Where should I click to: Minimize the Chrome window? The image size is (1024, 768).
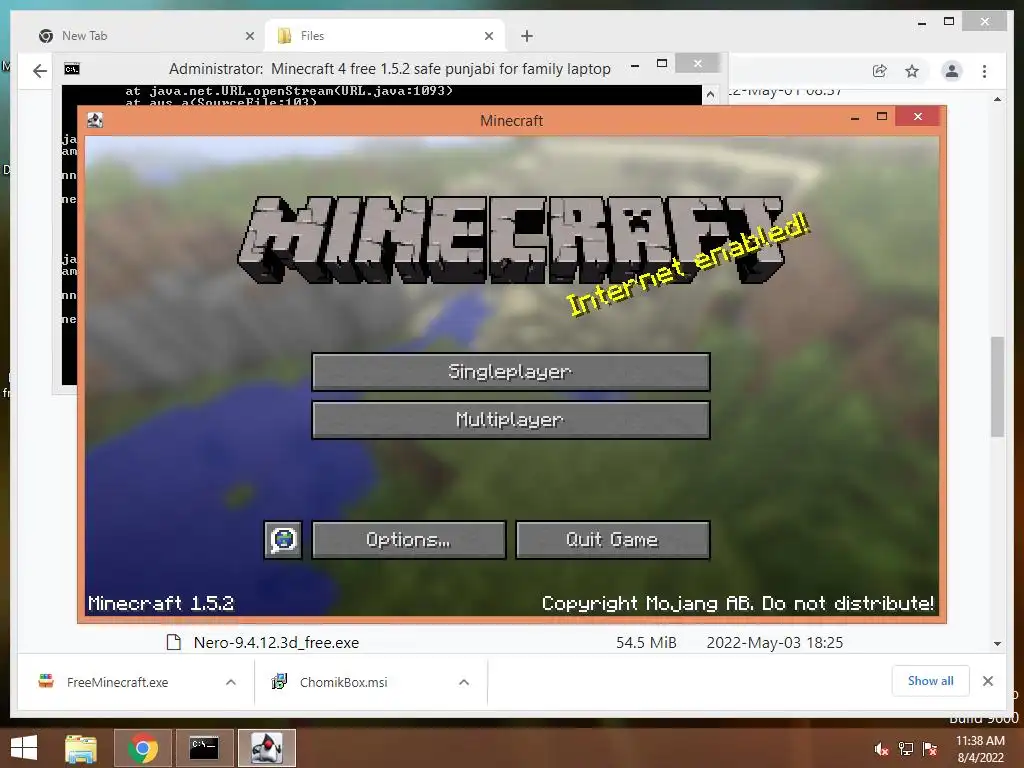click(x=922, y=23)
